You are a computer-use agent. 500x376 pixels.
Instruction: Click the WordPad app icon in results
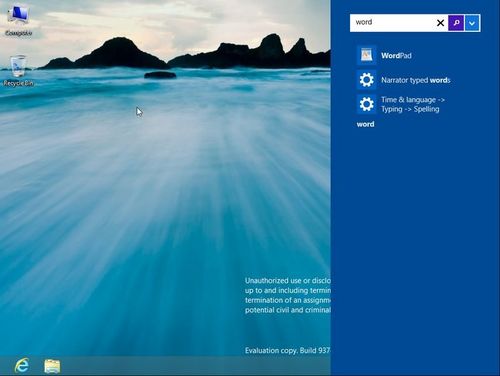366,55
